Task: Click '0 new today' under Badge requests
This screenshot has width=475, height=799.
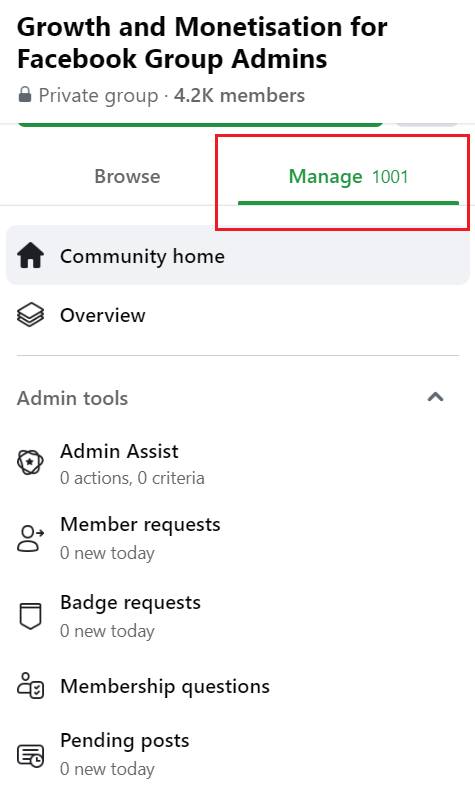Action: [107, 631]
